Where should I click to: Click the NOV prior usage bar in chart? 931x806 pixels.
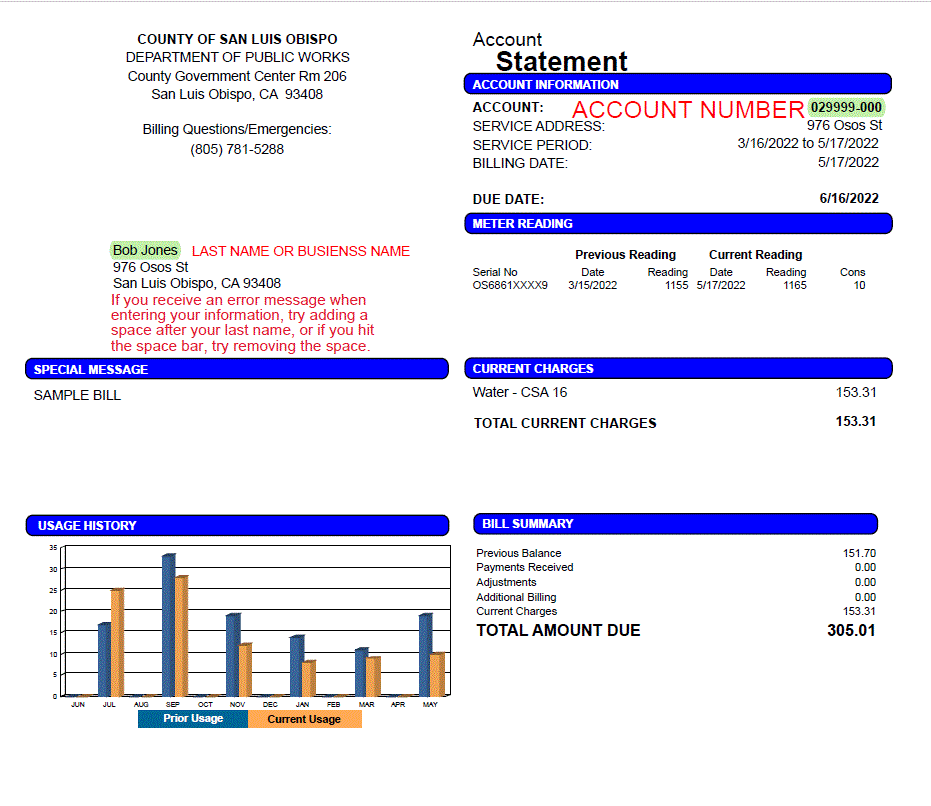pos(233,655)
